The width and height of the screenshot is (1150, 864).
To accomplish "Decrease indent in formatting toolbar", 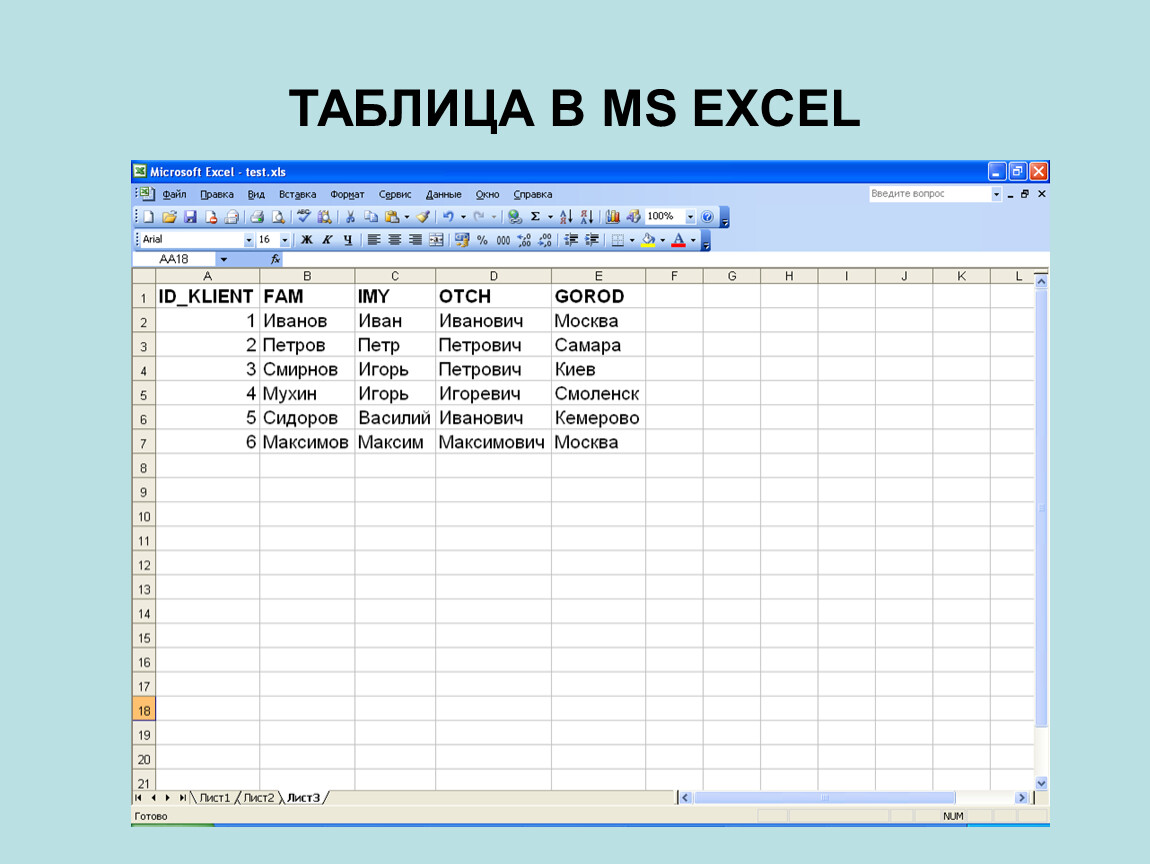I will [571, 241].
